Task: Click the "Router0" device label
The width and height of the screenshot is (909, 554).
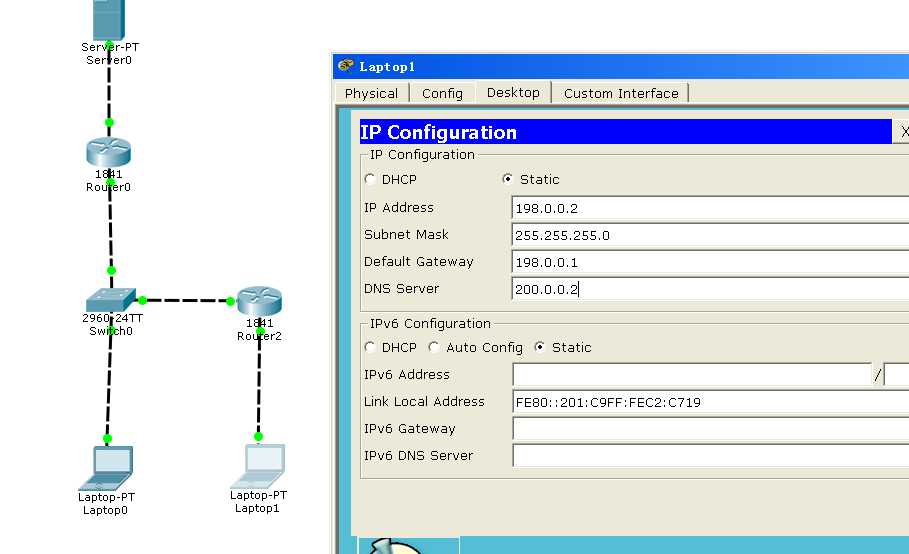Action: tap(108, 187)
